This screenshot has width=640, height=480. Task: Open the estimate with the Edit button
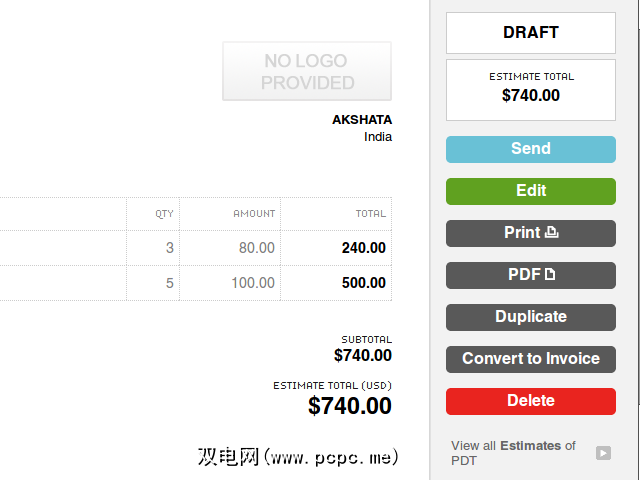tap(531, 191)
